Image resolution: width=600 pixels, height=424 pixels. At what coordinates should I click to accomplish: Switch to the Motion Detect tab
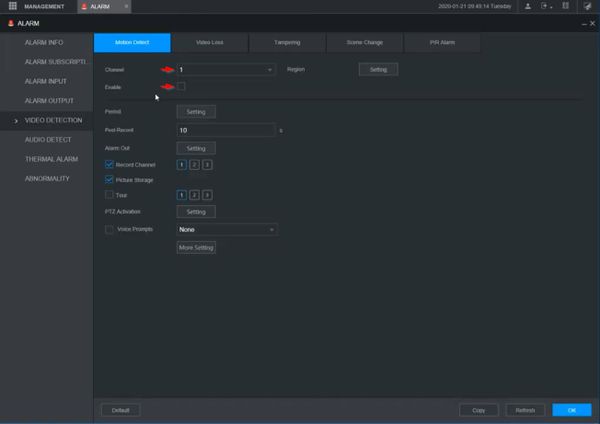point(132,42)
